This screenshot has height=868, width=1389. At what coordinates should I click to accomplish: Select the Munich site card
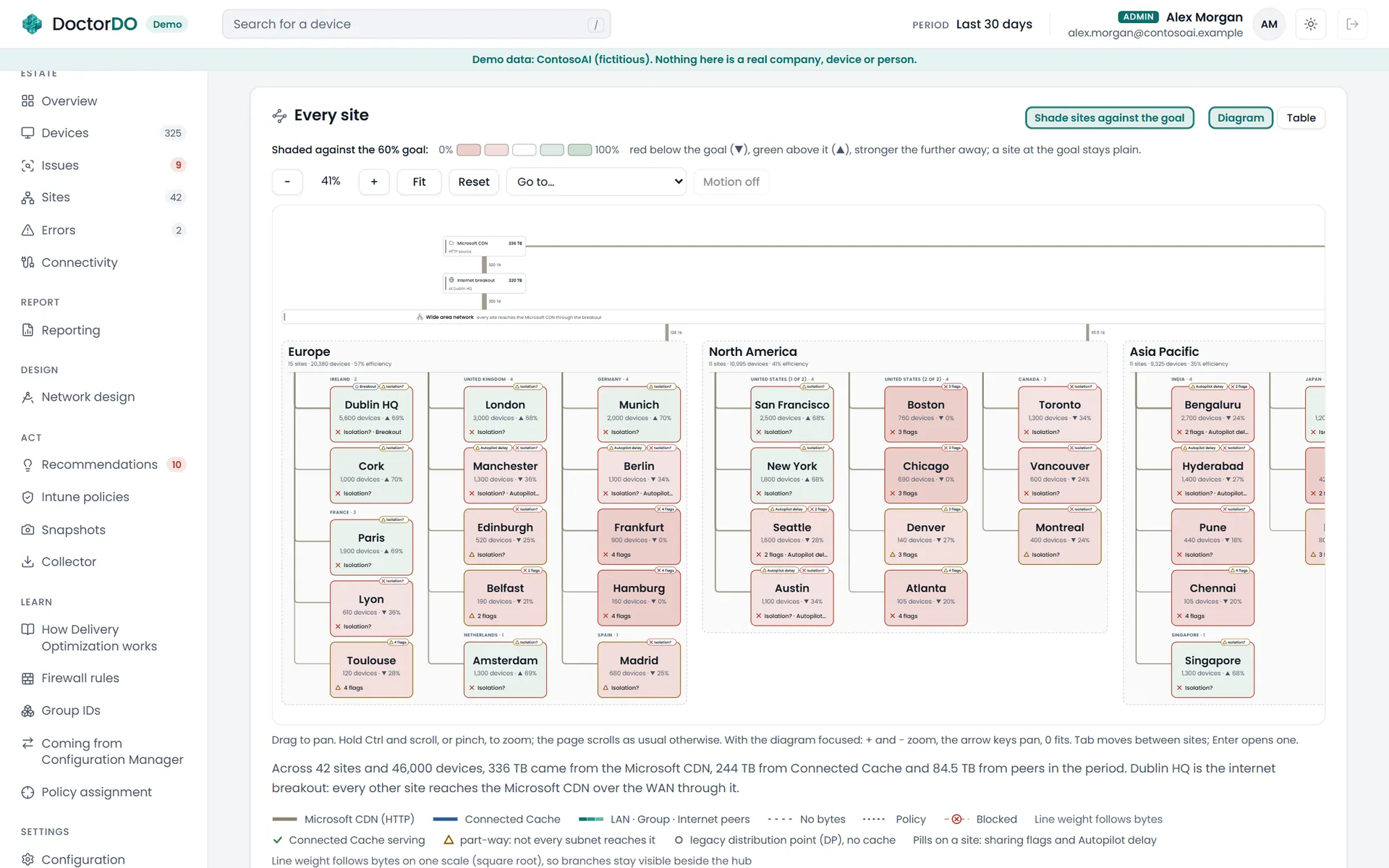click(639, 414)
